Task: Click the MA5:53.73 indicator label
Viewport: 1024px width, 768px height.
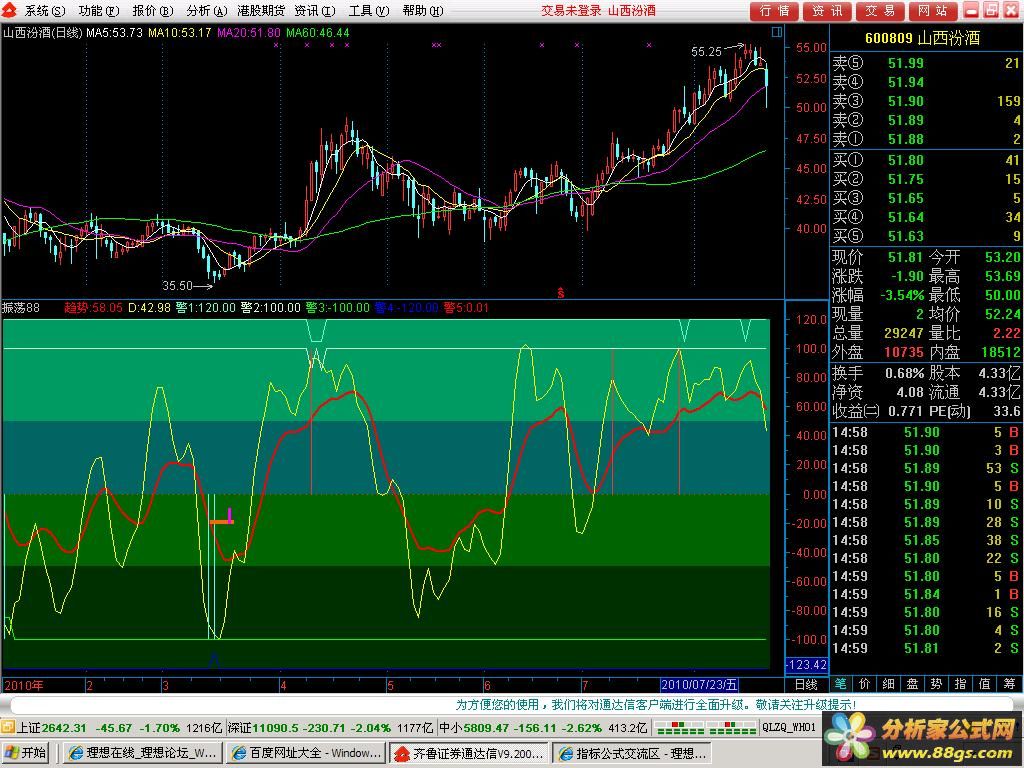Action: point(114,32)
